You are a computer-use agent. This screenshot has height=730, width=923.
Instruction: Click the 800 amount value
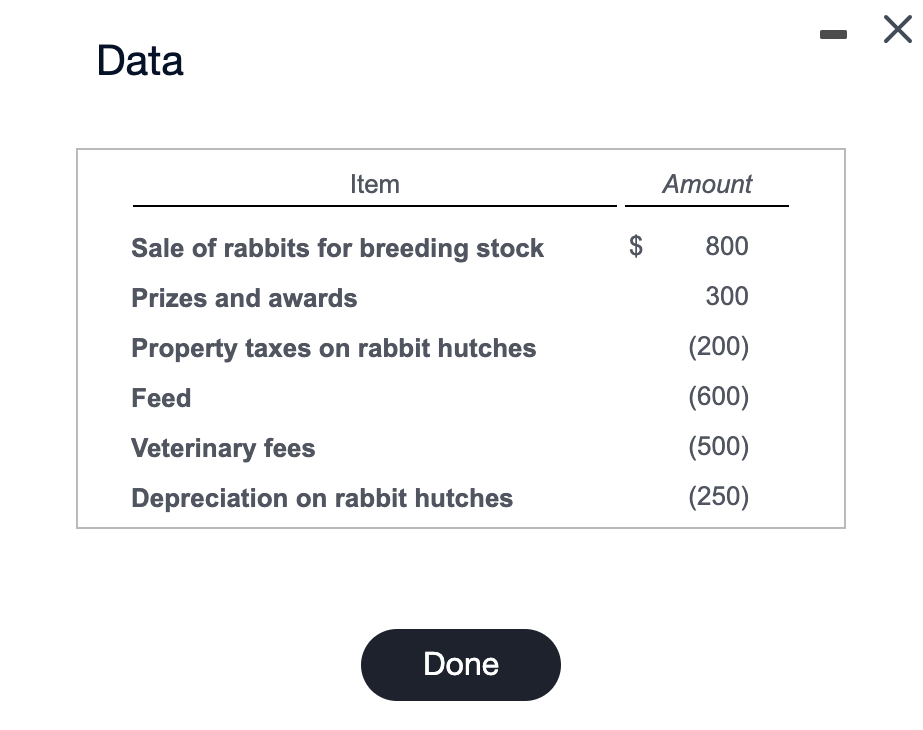[726, 246]
